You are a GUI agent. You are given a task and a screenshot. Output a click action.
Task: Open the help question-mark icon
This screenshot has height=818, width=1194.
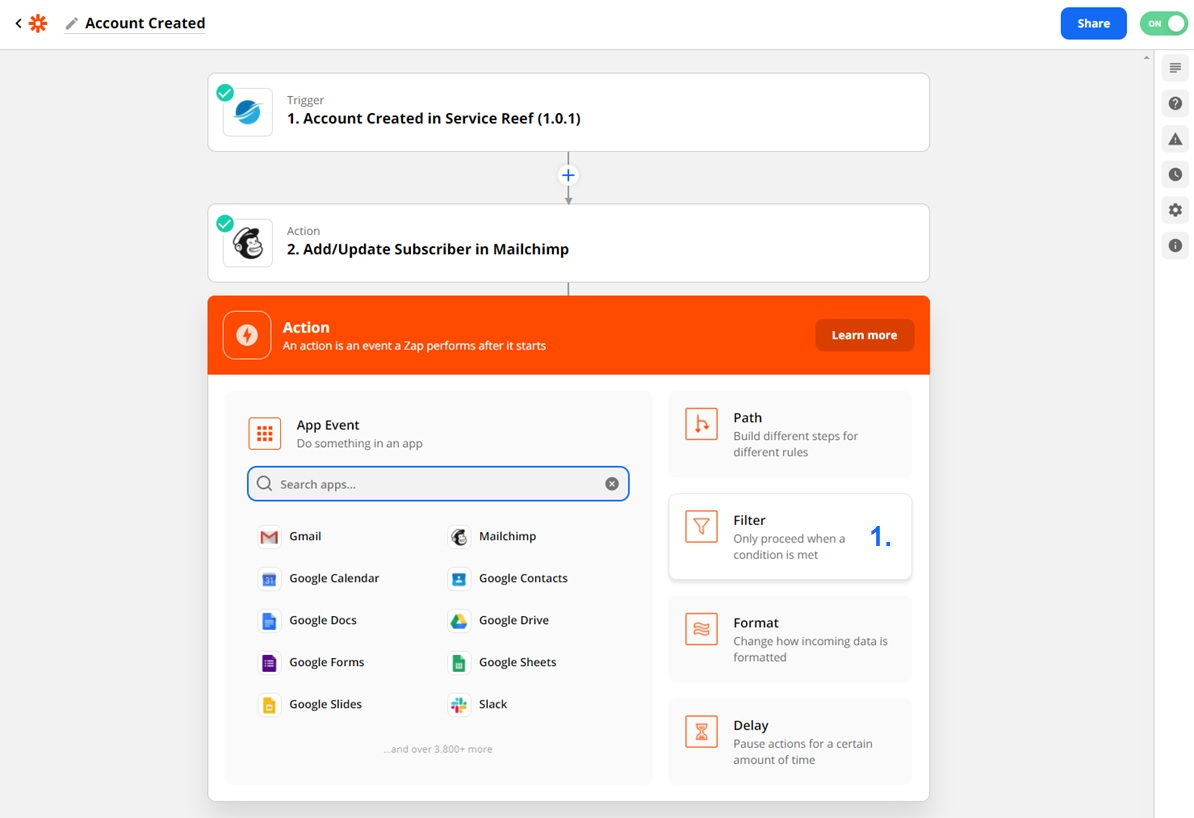pyautogui.click(x=1175, y=104)
